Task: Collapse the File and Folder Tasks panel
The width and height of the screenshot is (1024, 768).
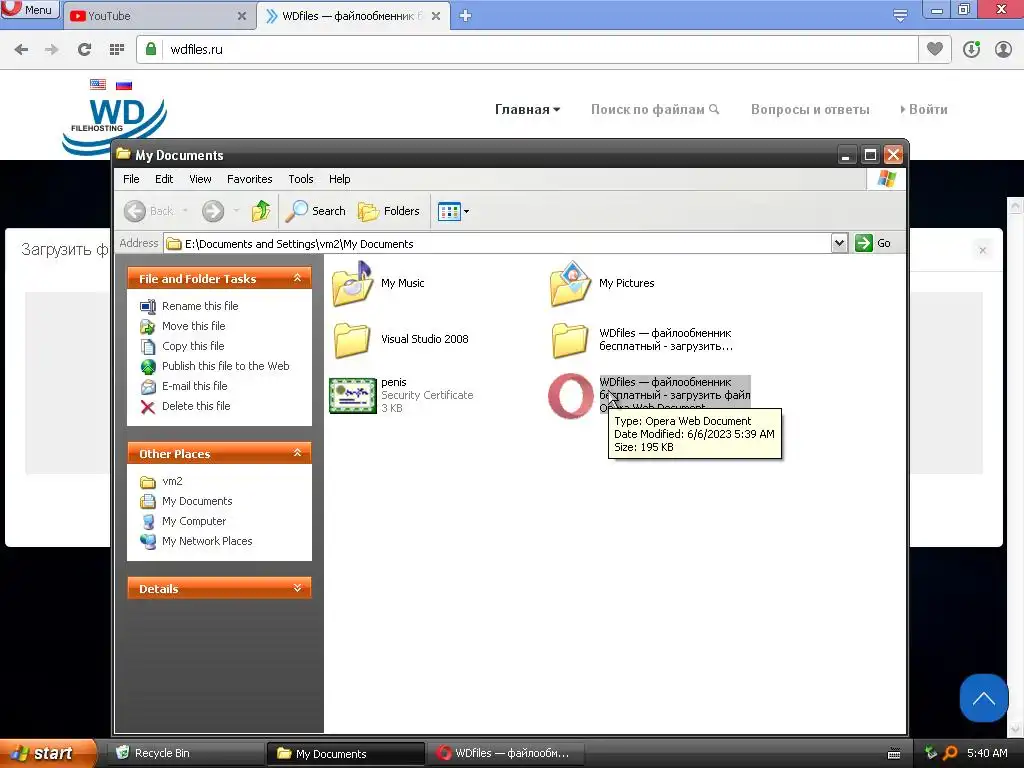Action: point(297,278)
